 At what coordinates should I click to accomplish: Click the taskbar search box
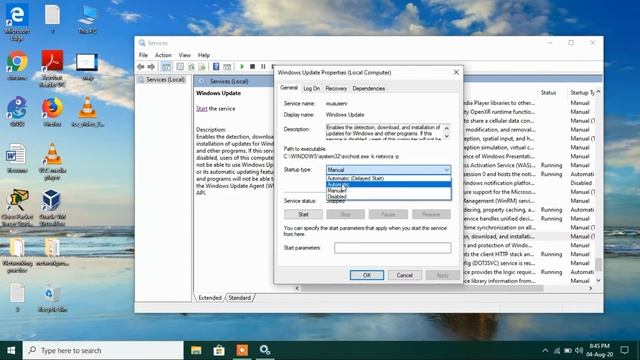103,350
